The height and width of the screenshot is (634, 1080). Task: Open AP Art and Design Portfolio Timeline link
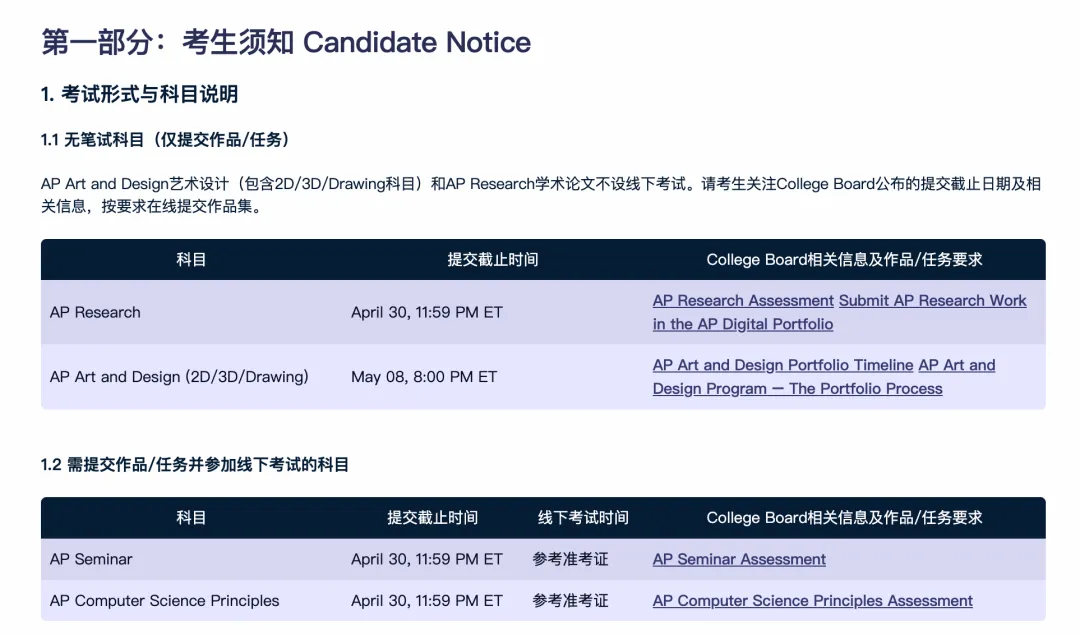point(783,366)
